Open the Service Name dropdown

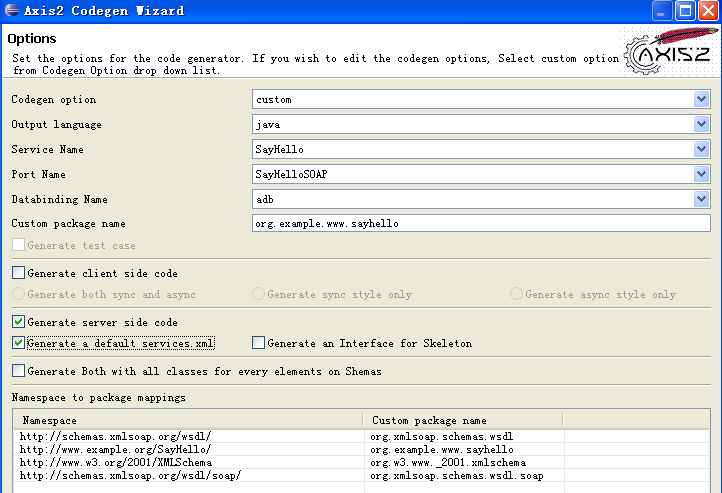point(701,149)
